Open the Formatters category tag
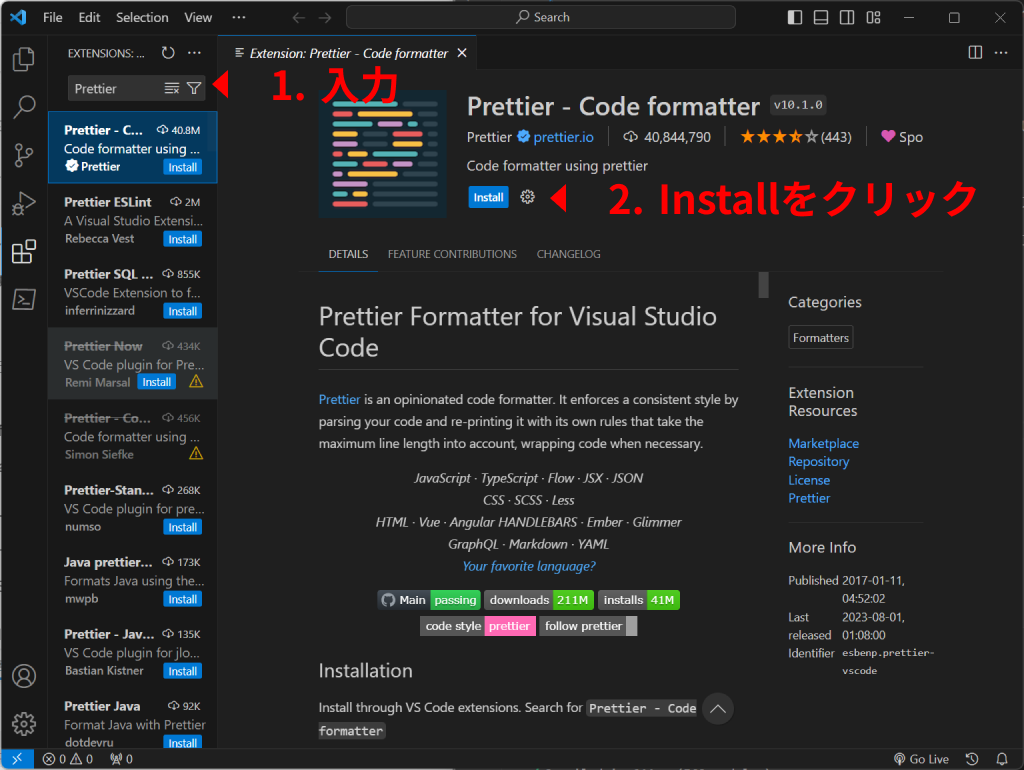The width and height of the screenshot is (1024, 770). pyautogui.click(x=821, y=338)
